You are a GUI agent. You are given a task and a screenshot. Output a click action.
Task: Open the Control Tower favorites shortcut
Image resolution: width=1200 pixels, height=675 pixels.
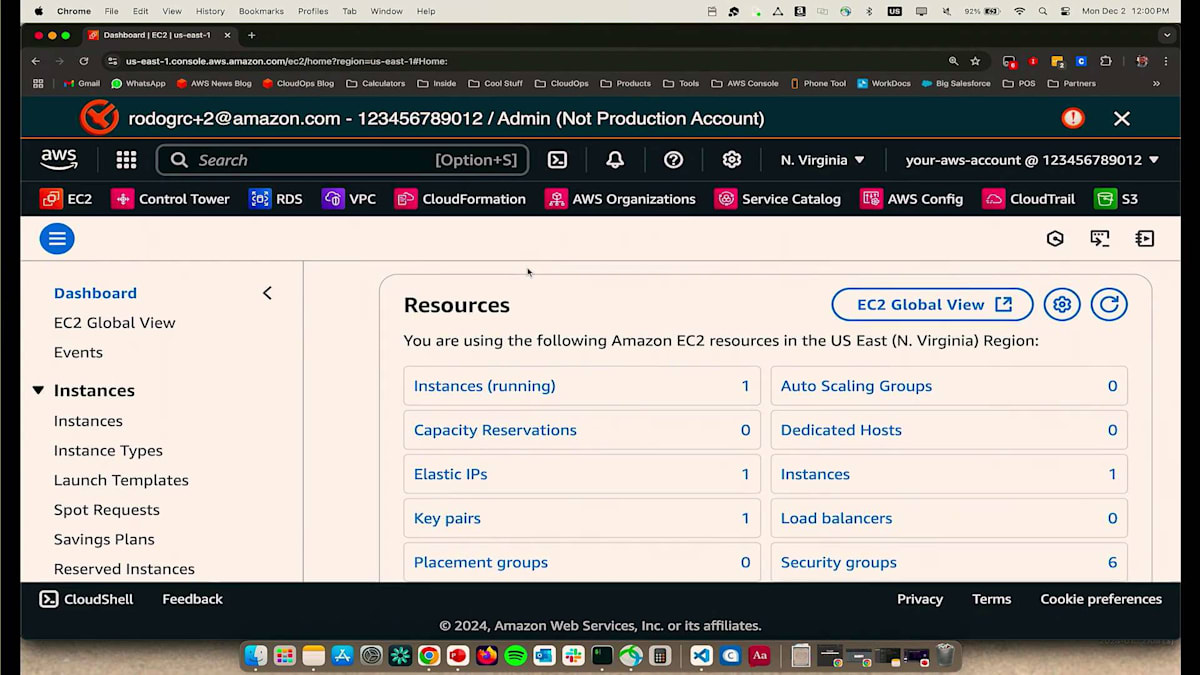170,199
